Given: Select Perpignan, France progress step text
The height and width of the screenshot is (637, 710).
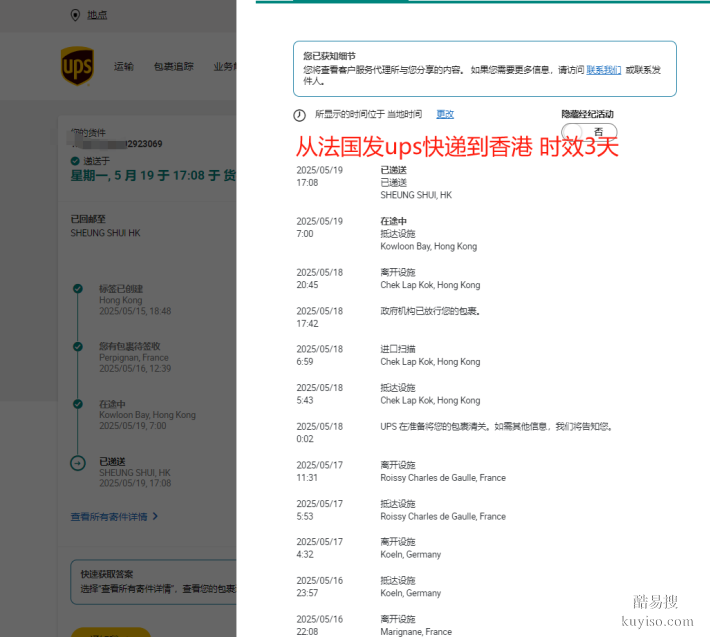Looking at the screenshot, I should tap(134, 358).
